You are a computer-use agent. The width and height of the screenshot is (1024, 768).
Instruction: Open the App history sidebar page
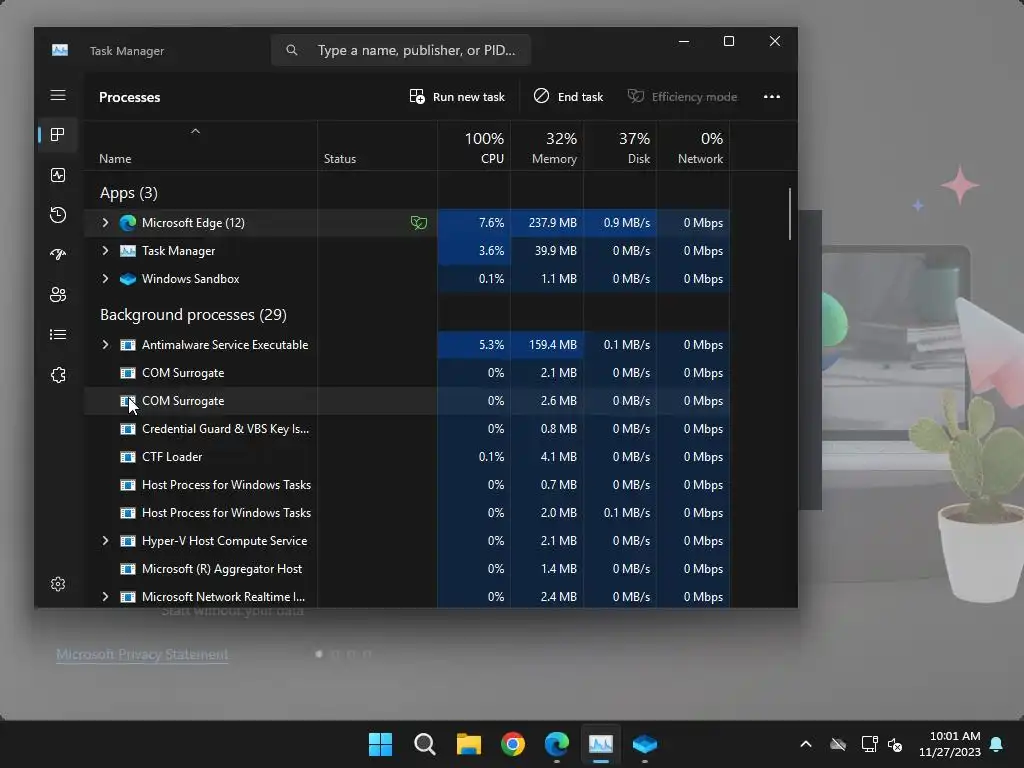click(58, 215)
